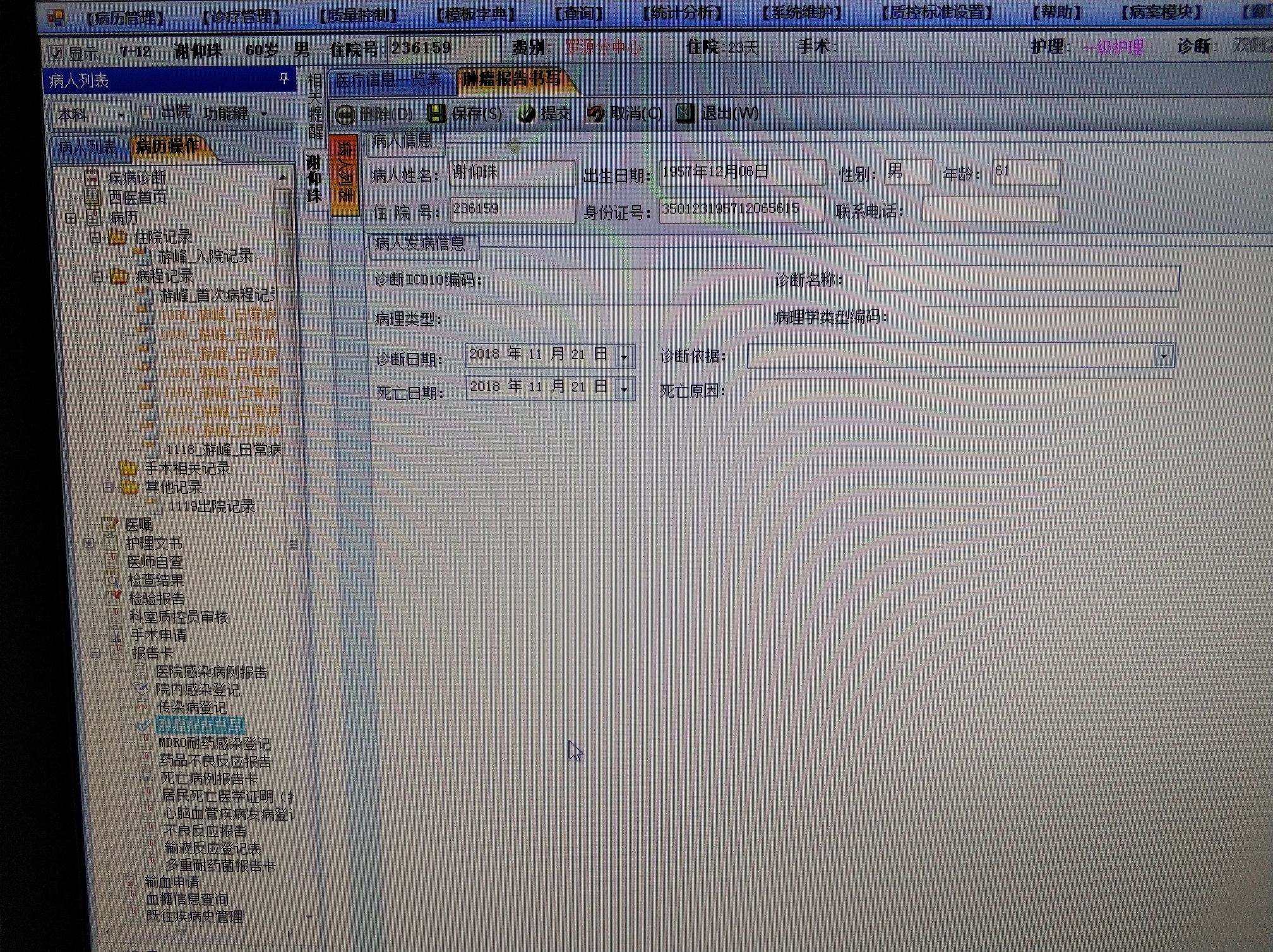Toggle the 显示 checkbox
This screenshot has height=952, width=1273.
(57, 53)
